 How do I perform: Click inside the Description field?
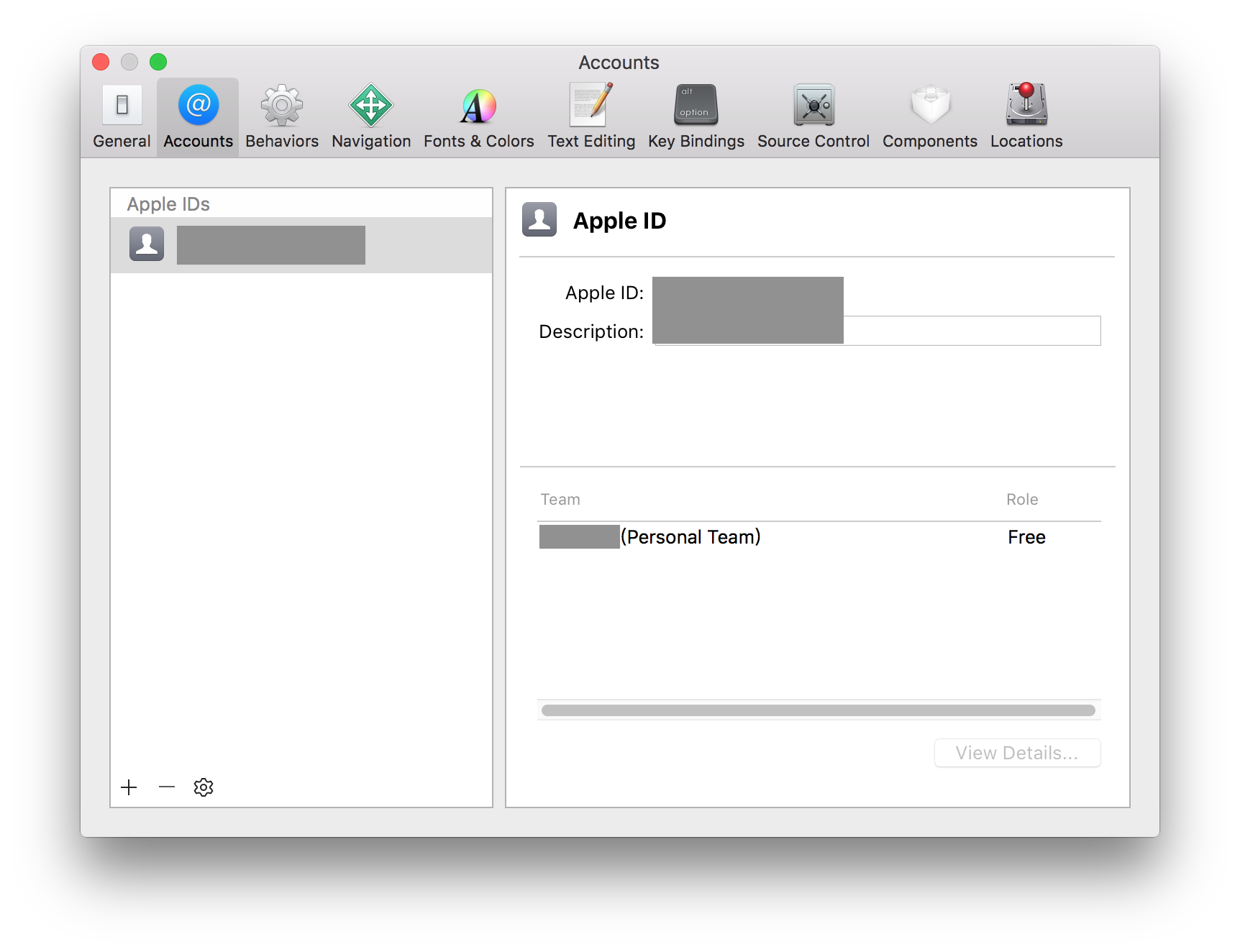coord(971,331)
